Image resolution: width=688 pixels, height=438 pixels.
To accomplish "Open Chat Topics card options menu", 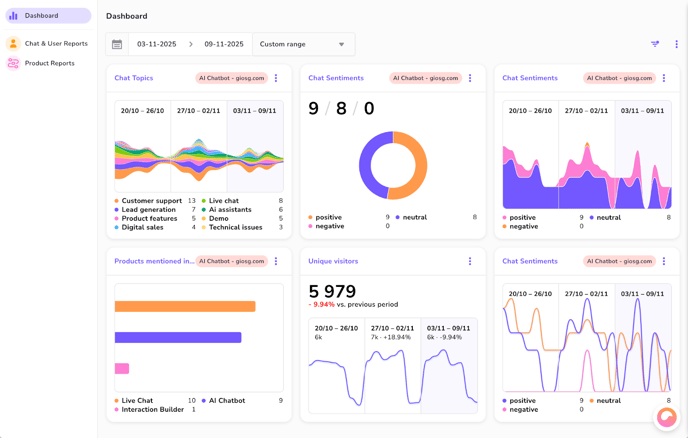I will point(276,78).
